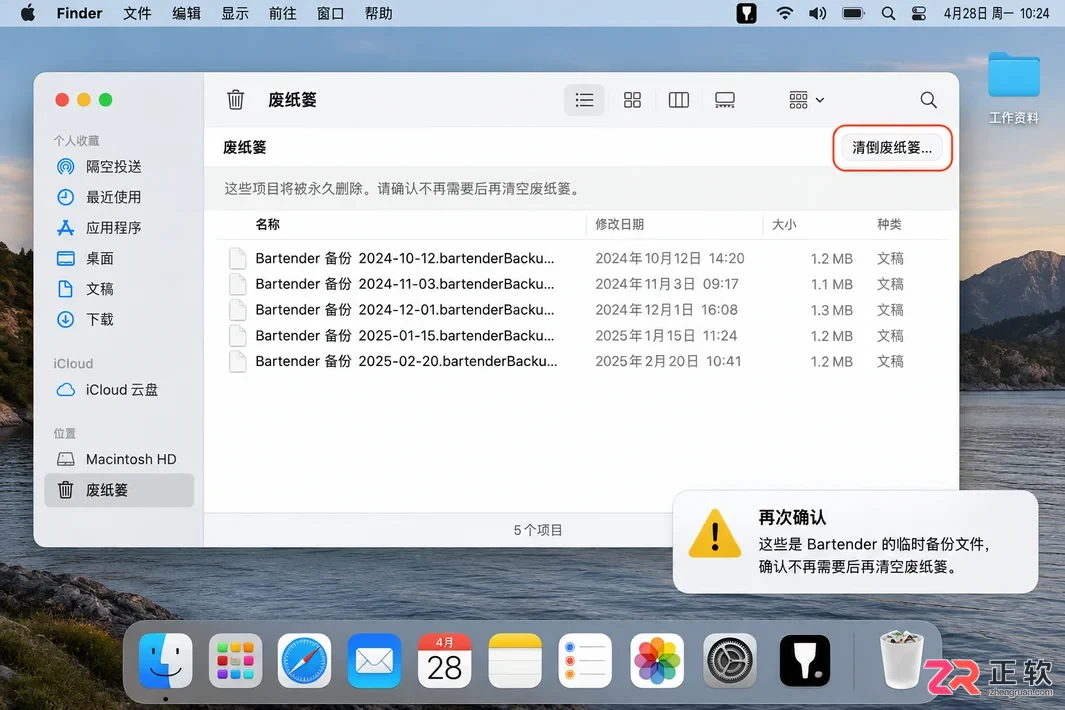Click the date and time display
Screen dimensions: 1065x710
[x=996, y=13]
